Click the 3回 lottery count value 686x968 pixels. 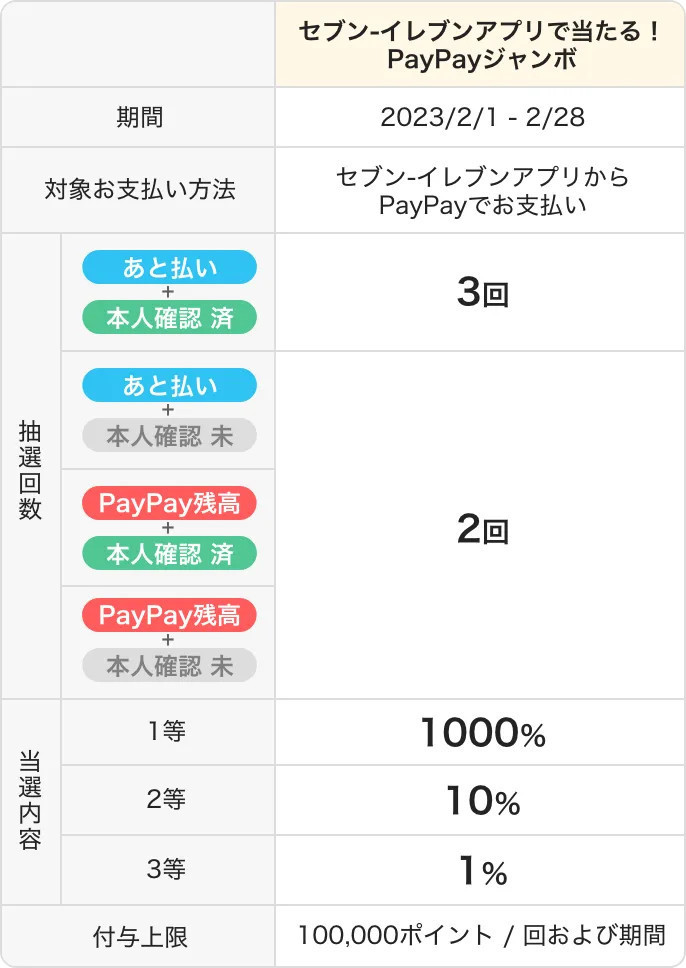pyautogui.click(x=482, y=293)
